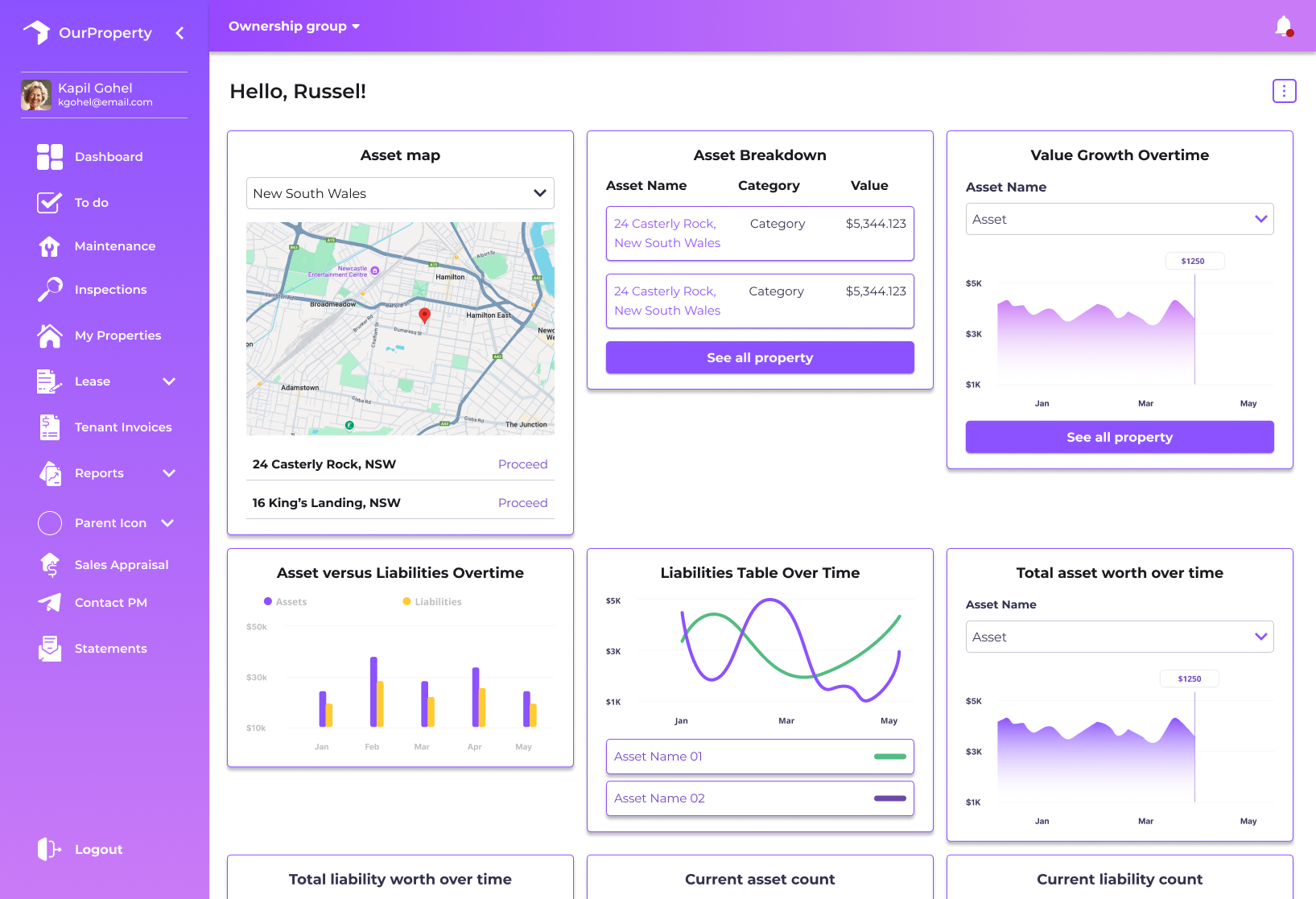Click the Tenant Invoices icon
This screenshot has height=899, width=1316.
coord(49,427)
